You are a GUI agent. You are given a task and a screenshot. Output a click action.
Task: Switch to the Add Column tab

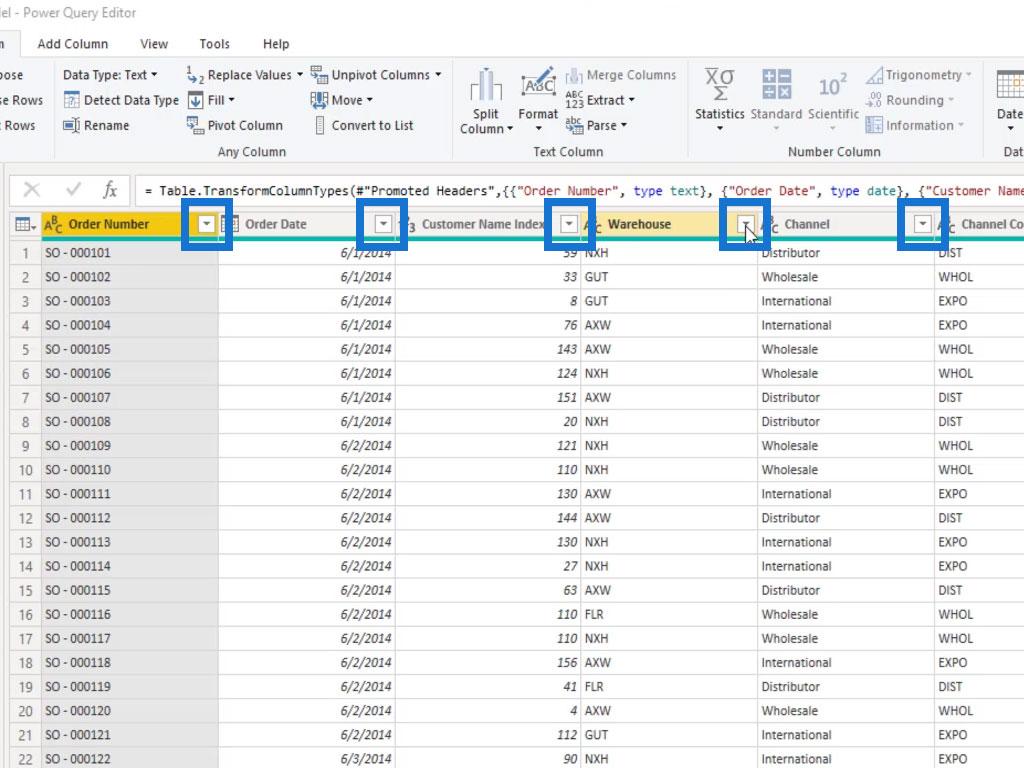(73, 44)
